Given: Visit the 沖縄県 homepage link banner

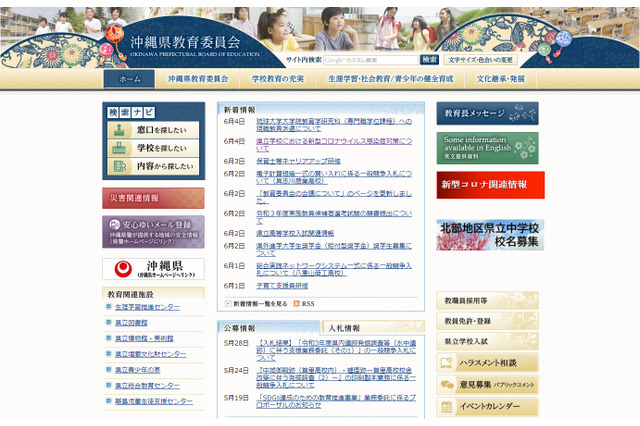Looking at the screenshot, I should click(153, 268).
